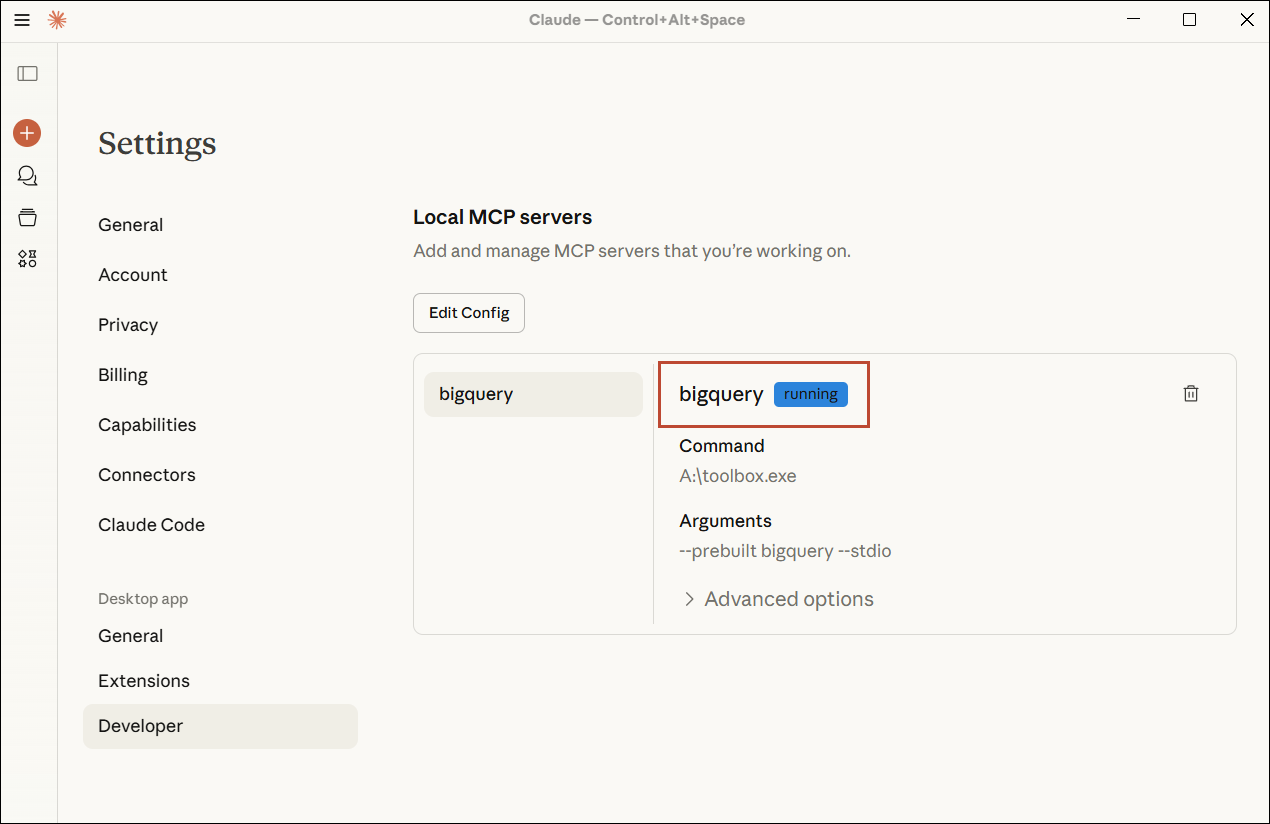Click the Arguments label
The height and width of the screenshot is (824, 1270).
[726, 521]
